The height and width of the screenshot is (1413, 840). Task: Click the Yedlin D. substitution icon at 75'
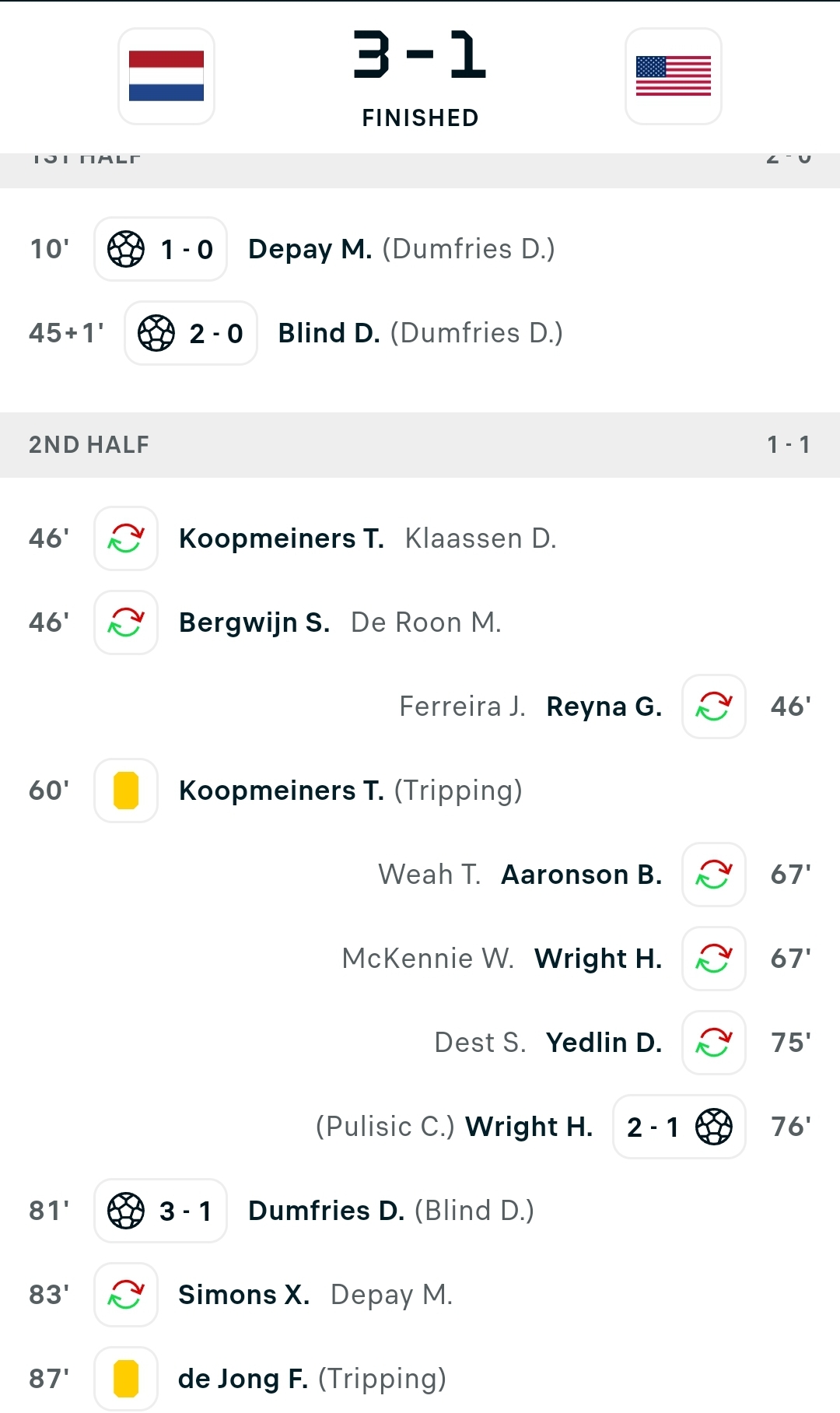tap(714, 1043)
